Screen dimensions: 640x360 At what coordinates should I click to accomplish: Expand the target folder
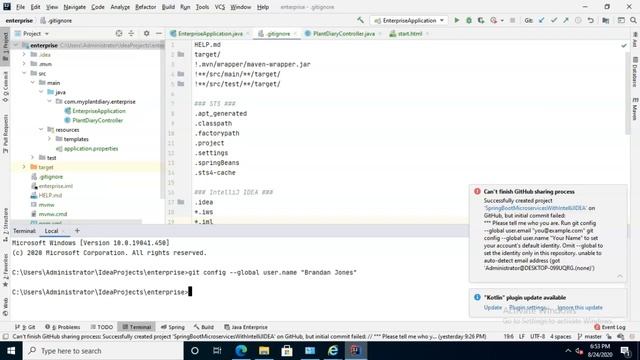click(x=24, y=167)
